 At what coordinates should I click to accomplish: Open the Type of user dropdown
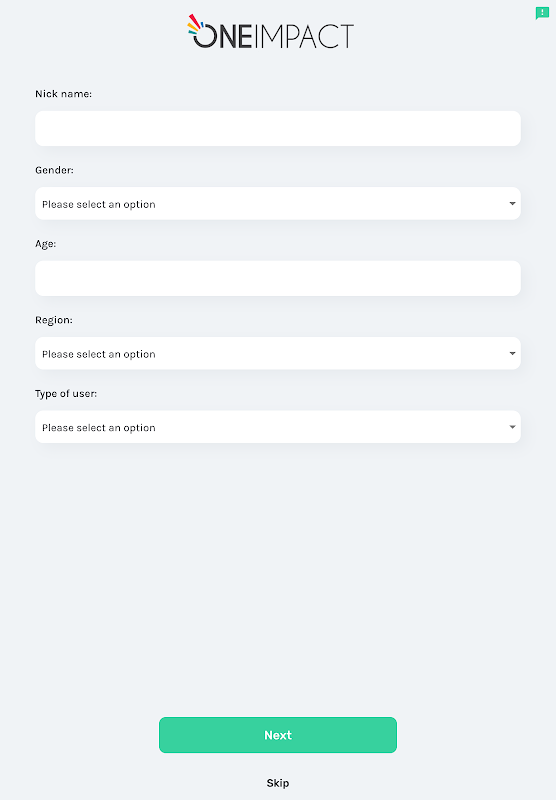click(x=277, y=427)
